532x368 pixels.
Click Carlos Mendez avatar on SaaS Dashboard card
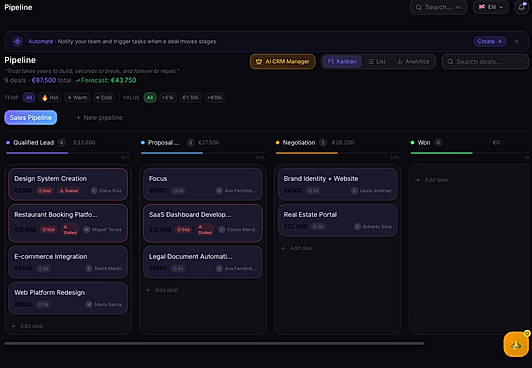point(222,230)
